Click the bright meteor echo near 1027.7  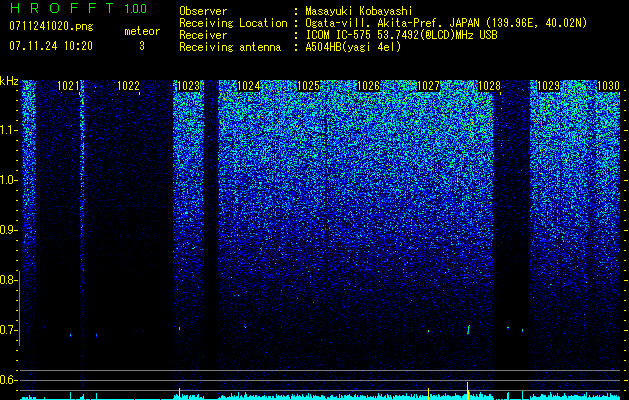tap(468, 329)
